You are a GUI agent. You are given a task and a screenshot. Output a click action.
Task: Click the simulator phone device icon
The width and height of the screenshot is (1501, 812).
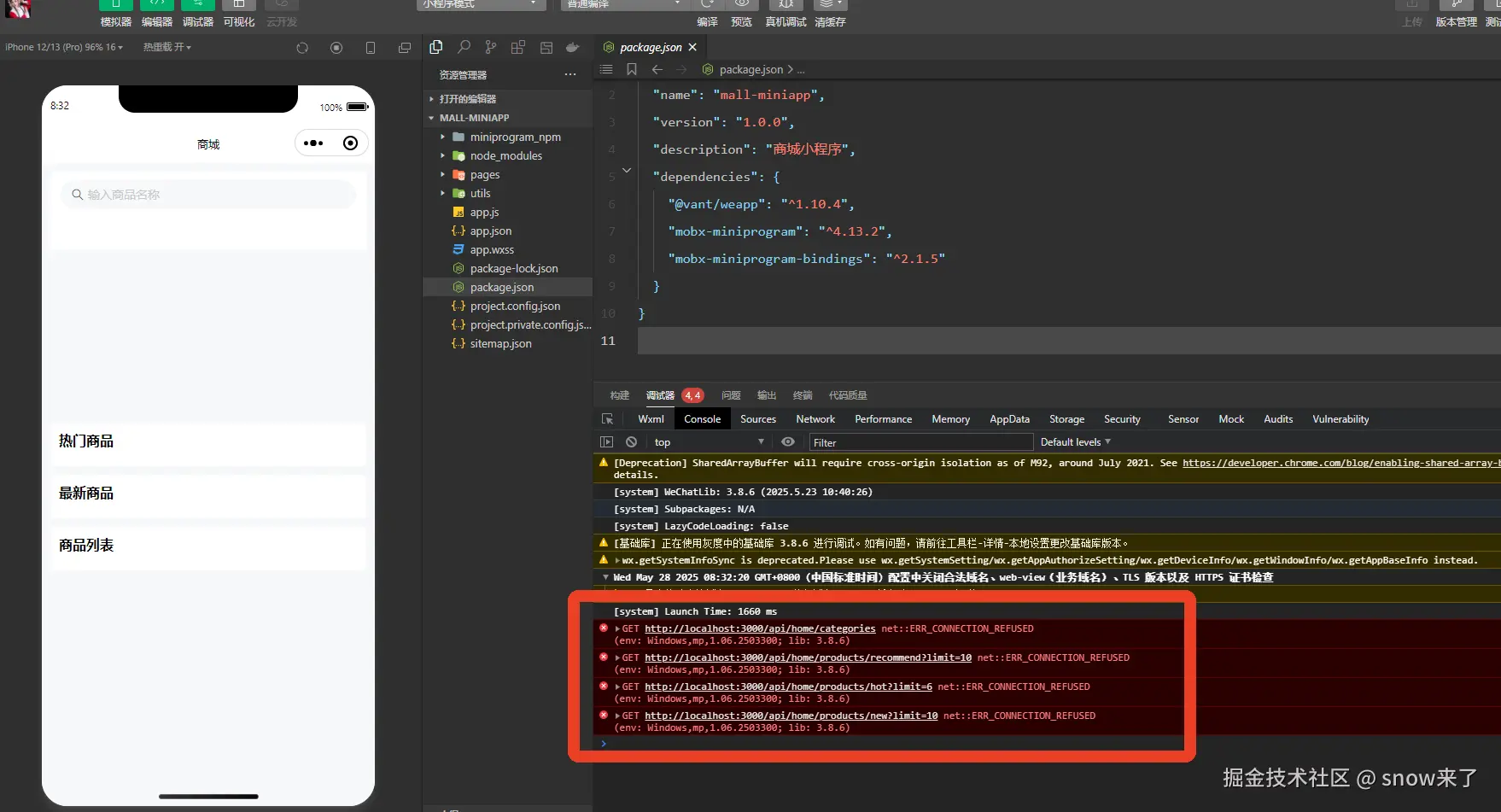click(x=371, y=48)
